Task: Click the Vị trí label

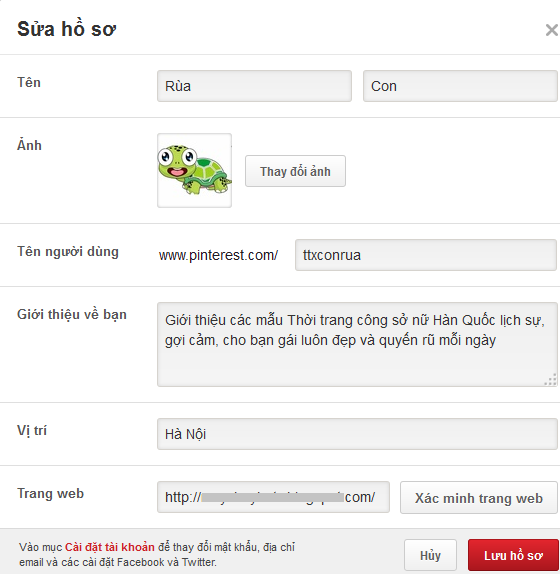Action: pos(32,430)
